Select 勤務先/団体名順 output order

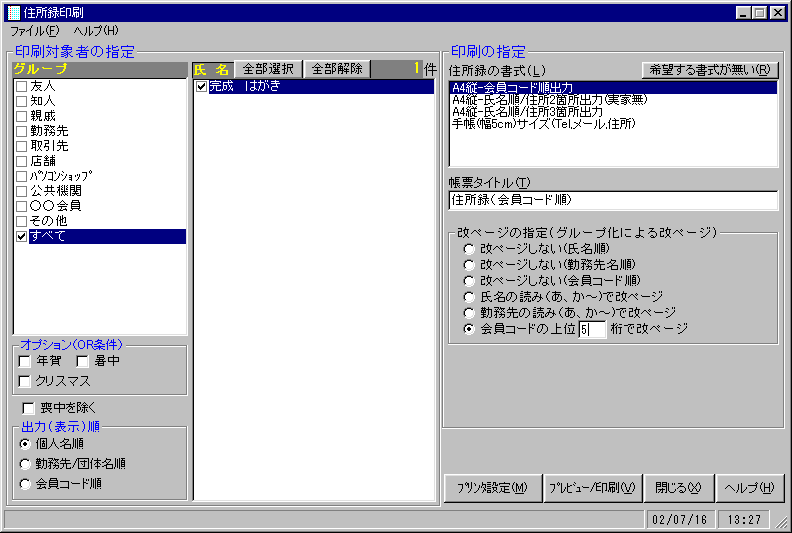pos(26,464)
